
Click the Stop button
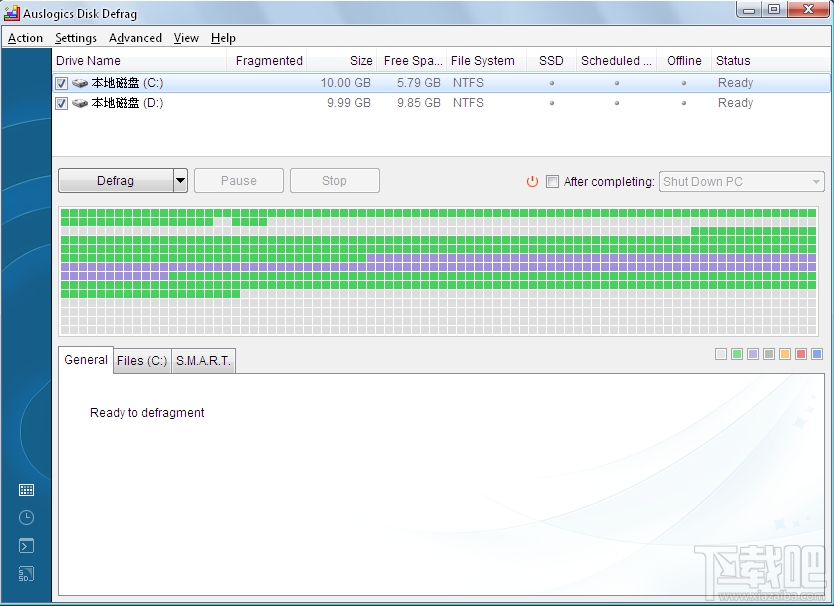pos(334,180)
